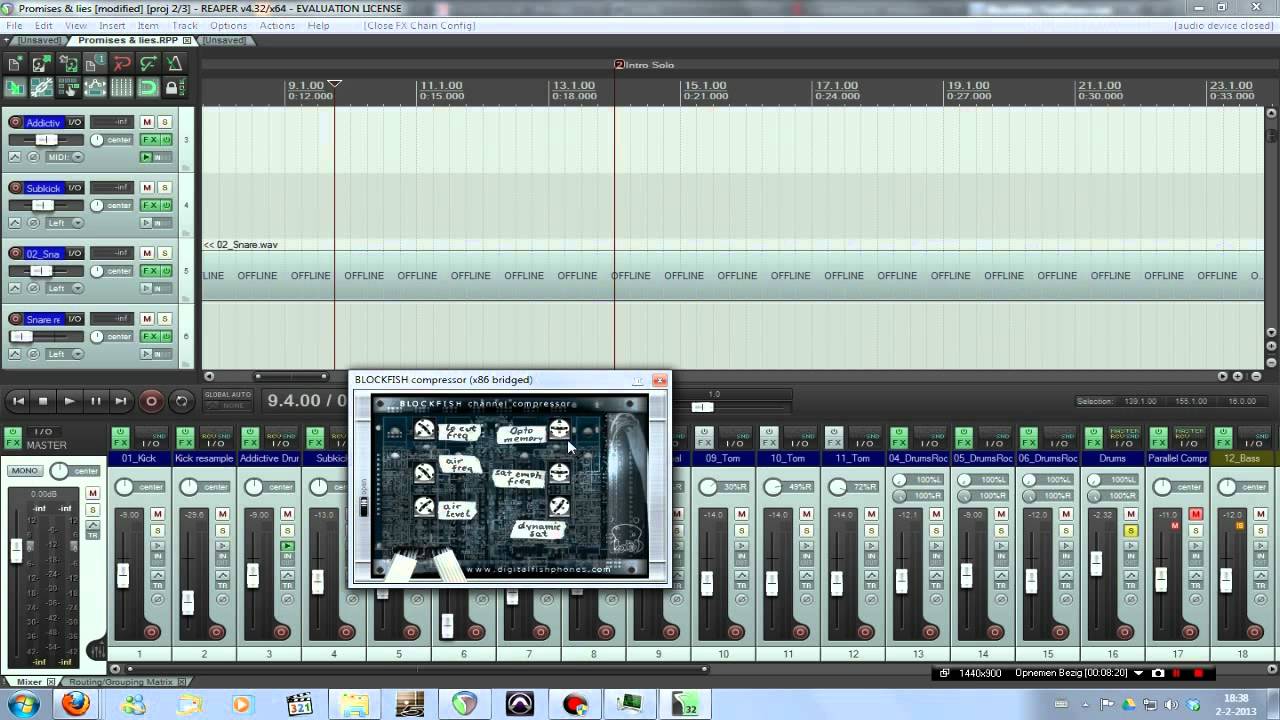This screenshot has height=720, width=1280.
Task: Unsolo the Drums mixer channel
Action: pyautogui.click(x=1131, y=531)
